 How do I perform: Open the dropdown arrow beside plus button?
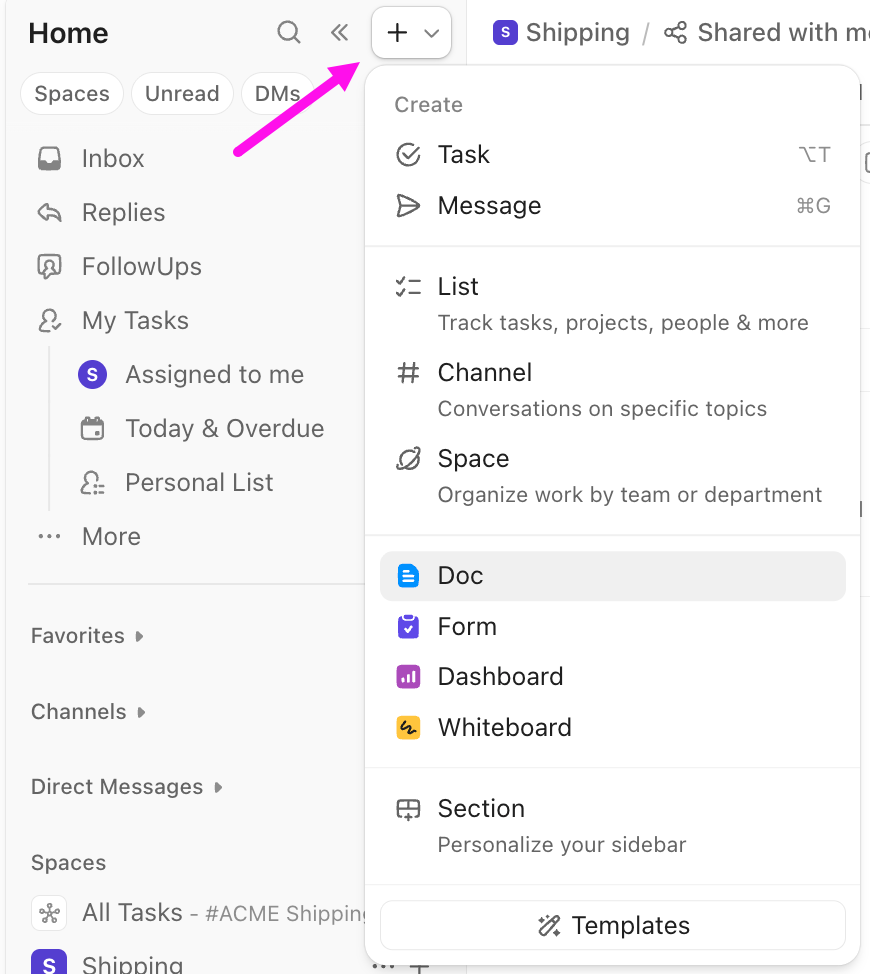point(432,32)
